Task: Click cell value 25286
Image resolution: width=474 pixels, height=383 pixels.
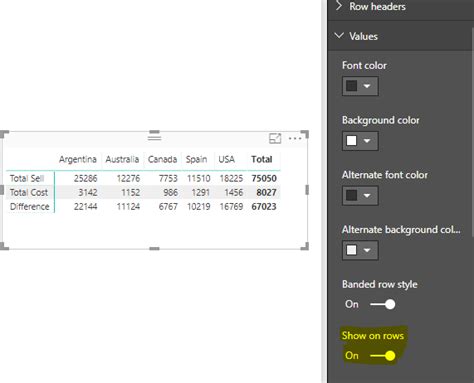Action: [x=86, y=178]
